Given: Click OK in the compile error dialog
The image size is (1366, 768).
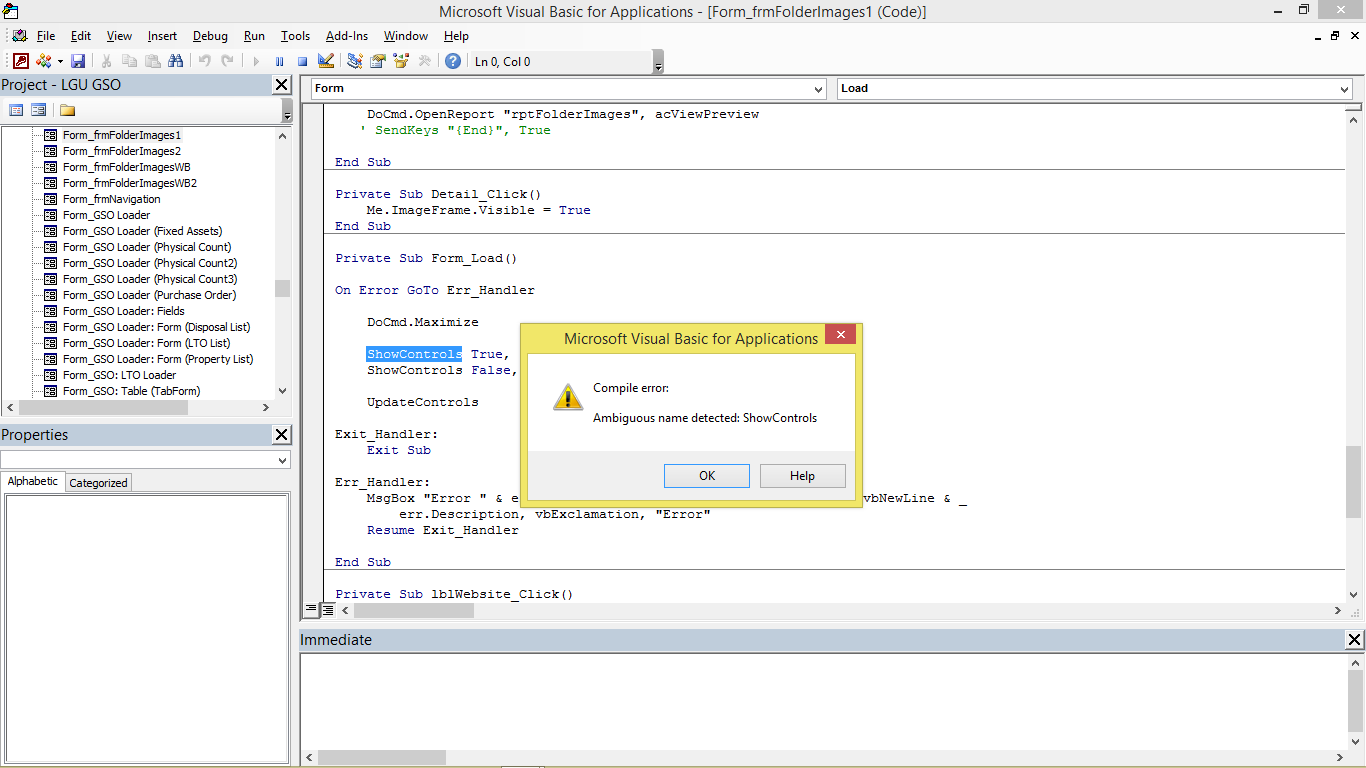Looking at the screenshot, I should coord(707,476).
